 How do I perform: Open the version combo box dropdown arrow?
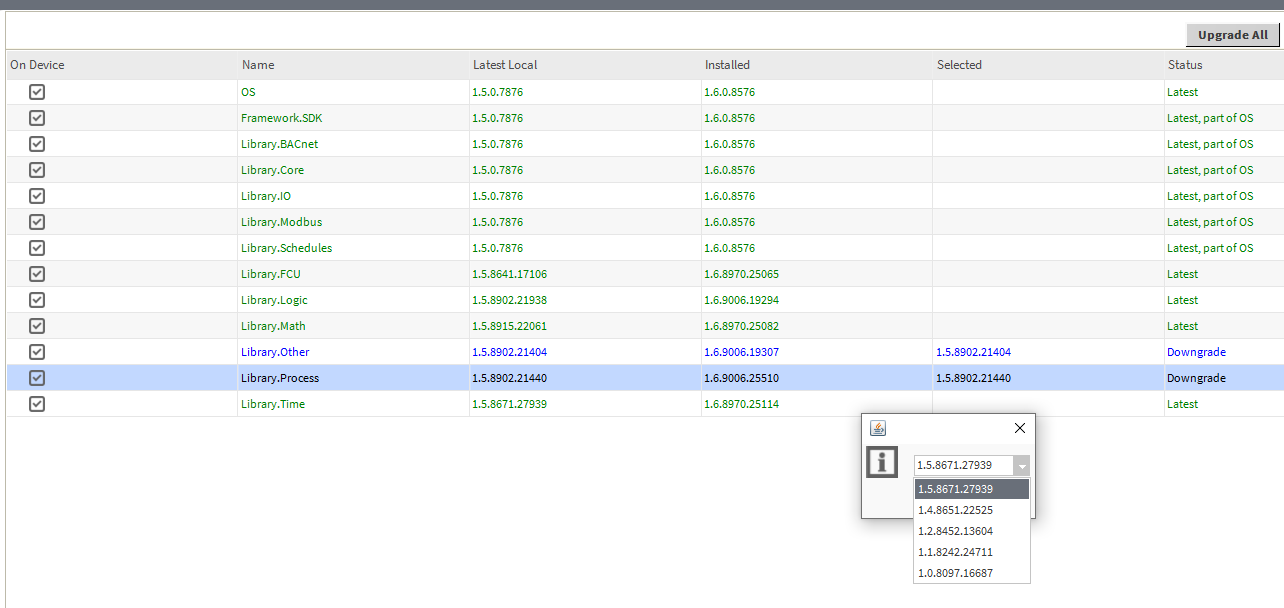coord(1020,466)
